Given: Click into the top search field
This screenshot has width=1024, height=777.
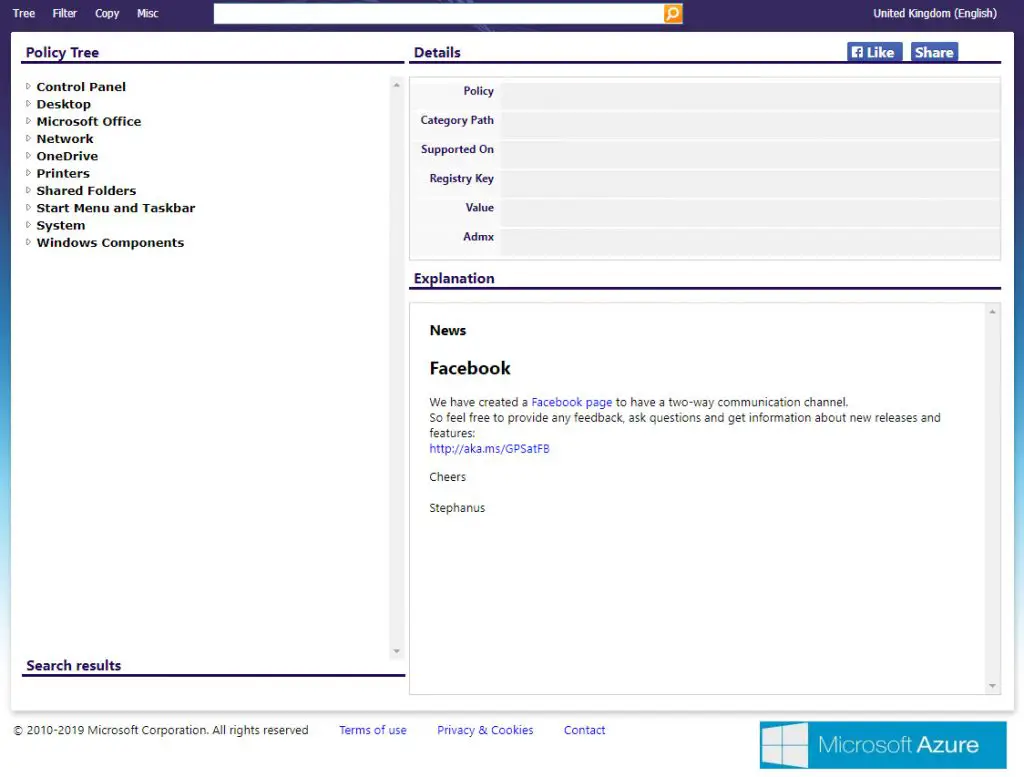Looking at the screenshot, I should point(438,13).
